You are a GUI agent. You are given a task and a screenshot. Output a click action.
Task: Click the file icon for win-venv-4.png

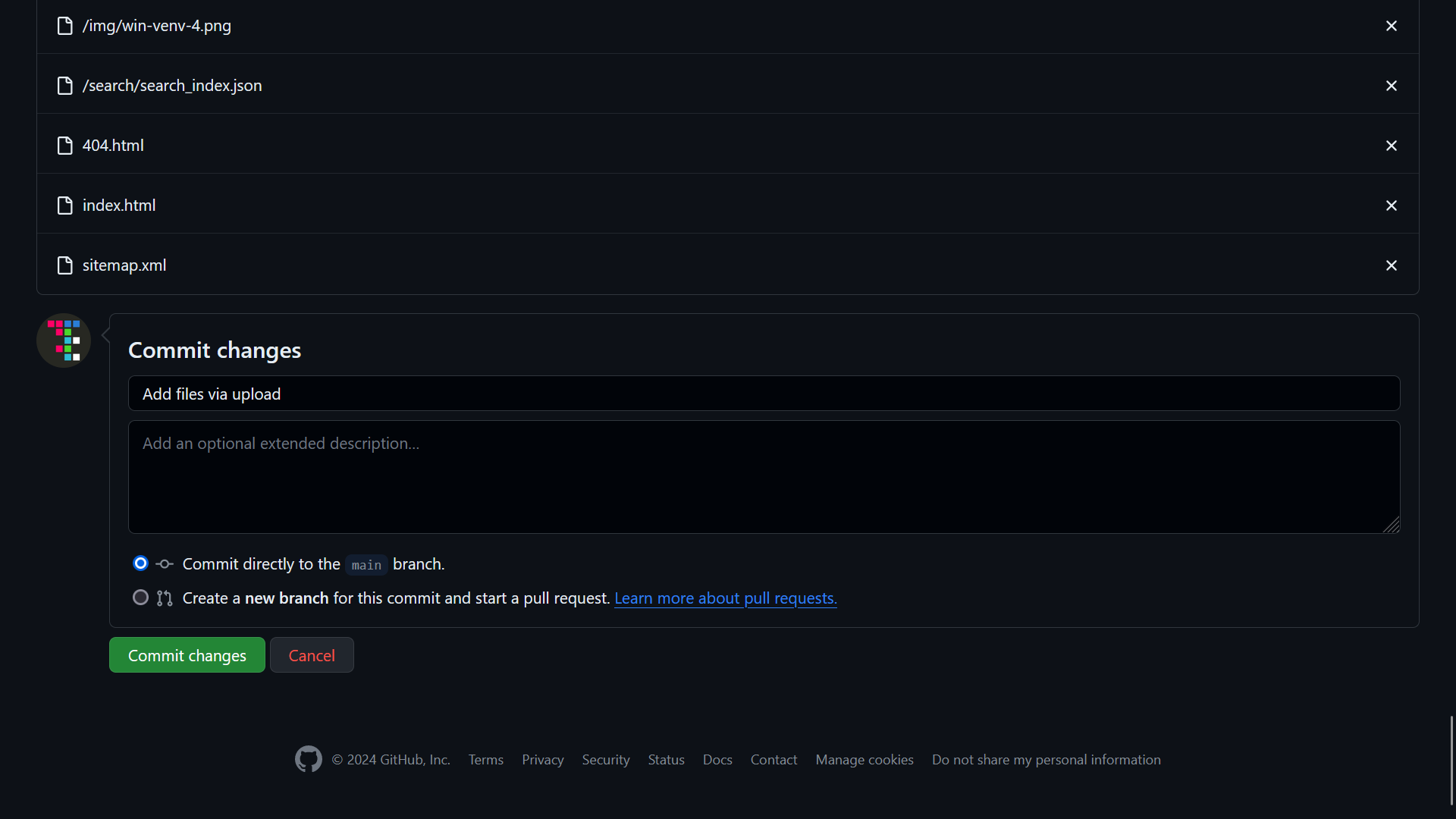coord(65,25)
